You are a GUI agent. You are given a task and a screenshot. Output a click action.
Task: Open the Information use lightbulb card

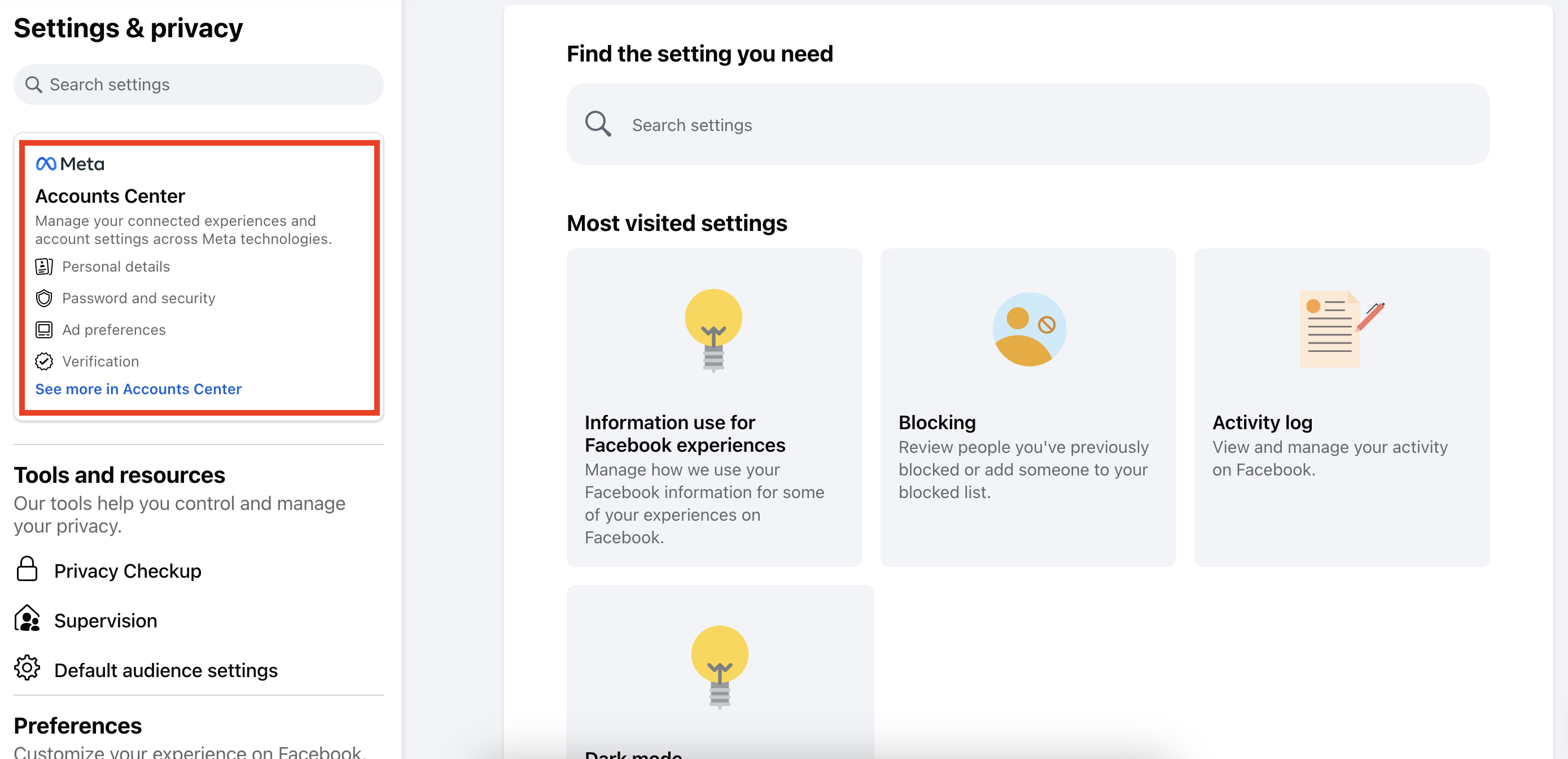coord(713,407)
